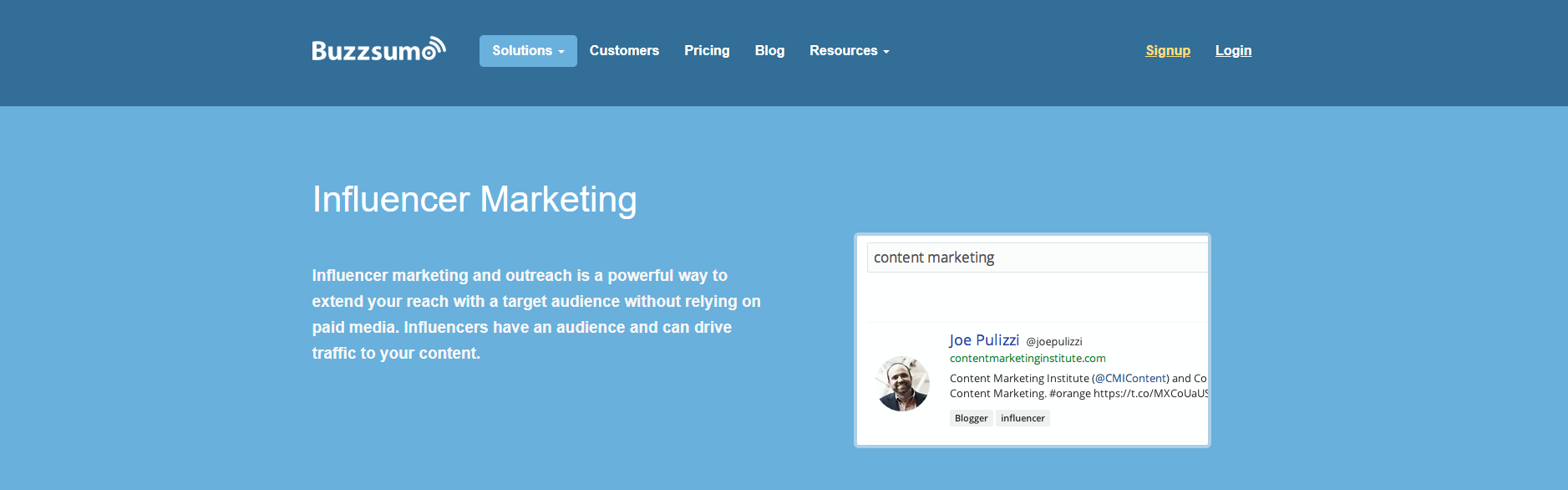Expand the Resources menu
Viewport: 1568px width, 490px height.
pos(849,51)
